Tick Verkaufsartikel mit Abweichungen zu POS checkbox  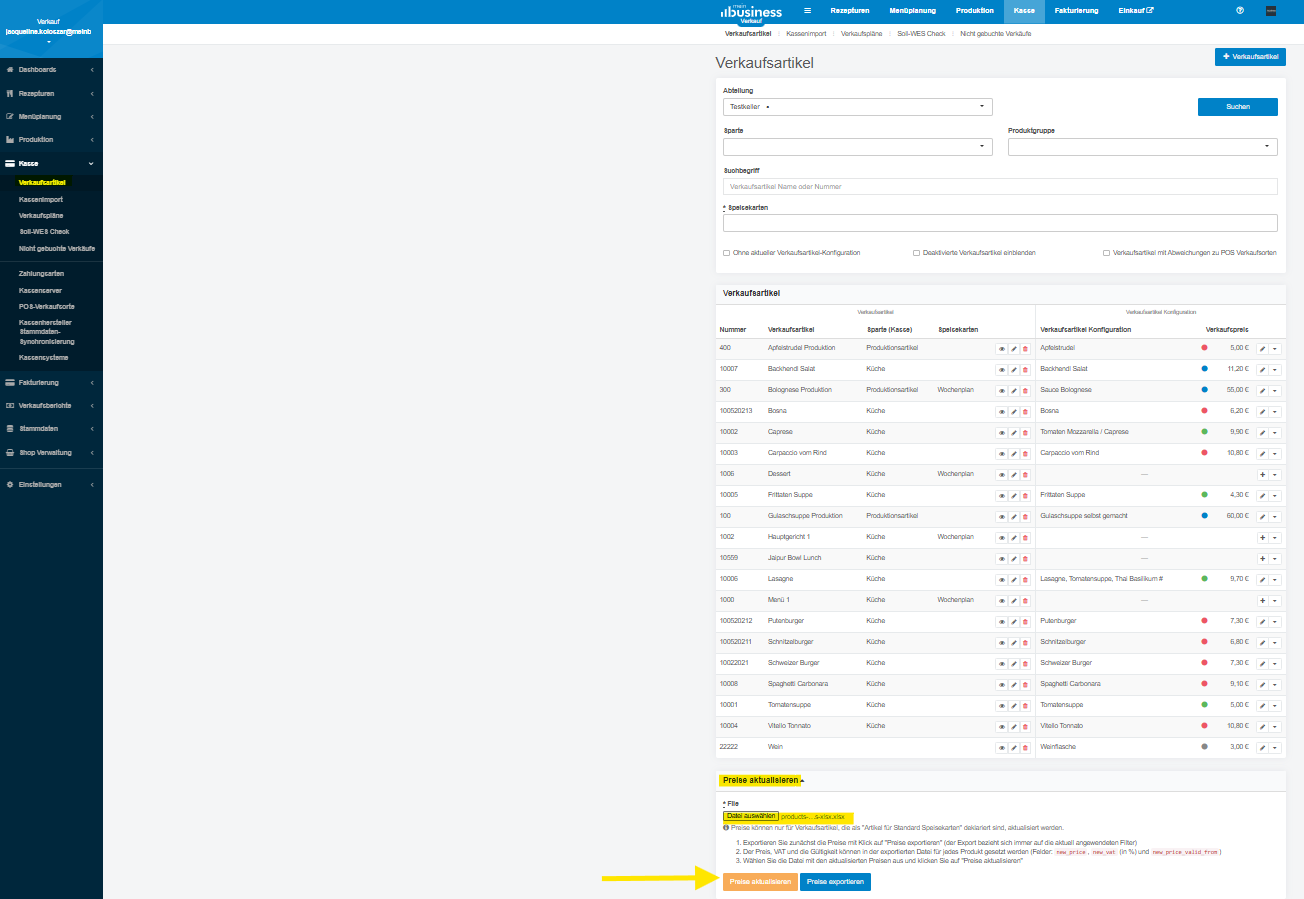(1106, 253)
